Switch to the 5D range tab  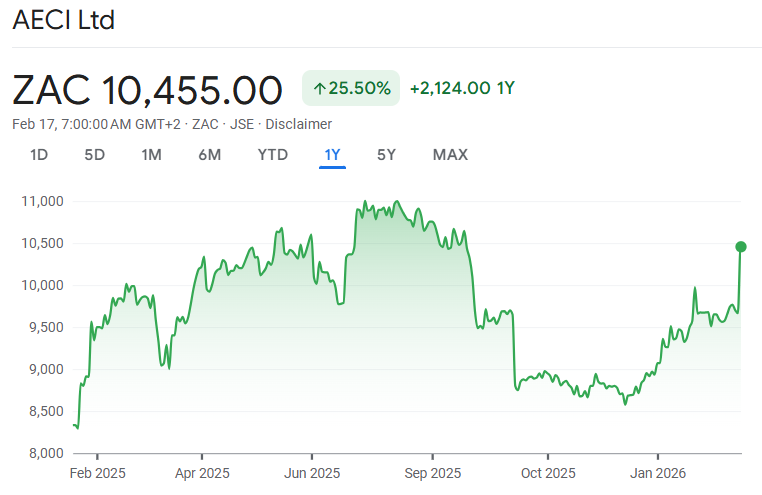[94, 155]
